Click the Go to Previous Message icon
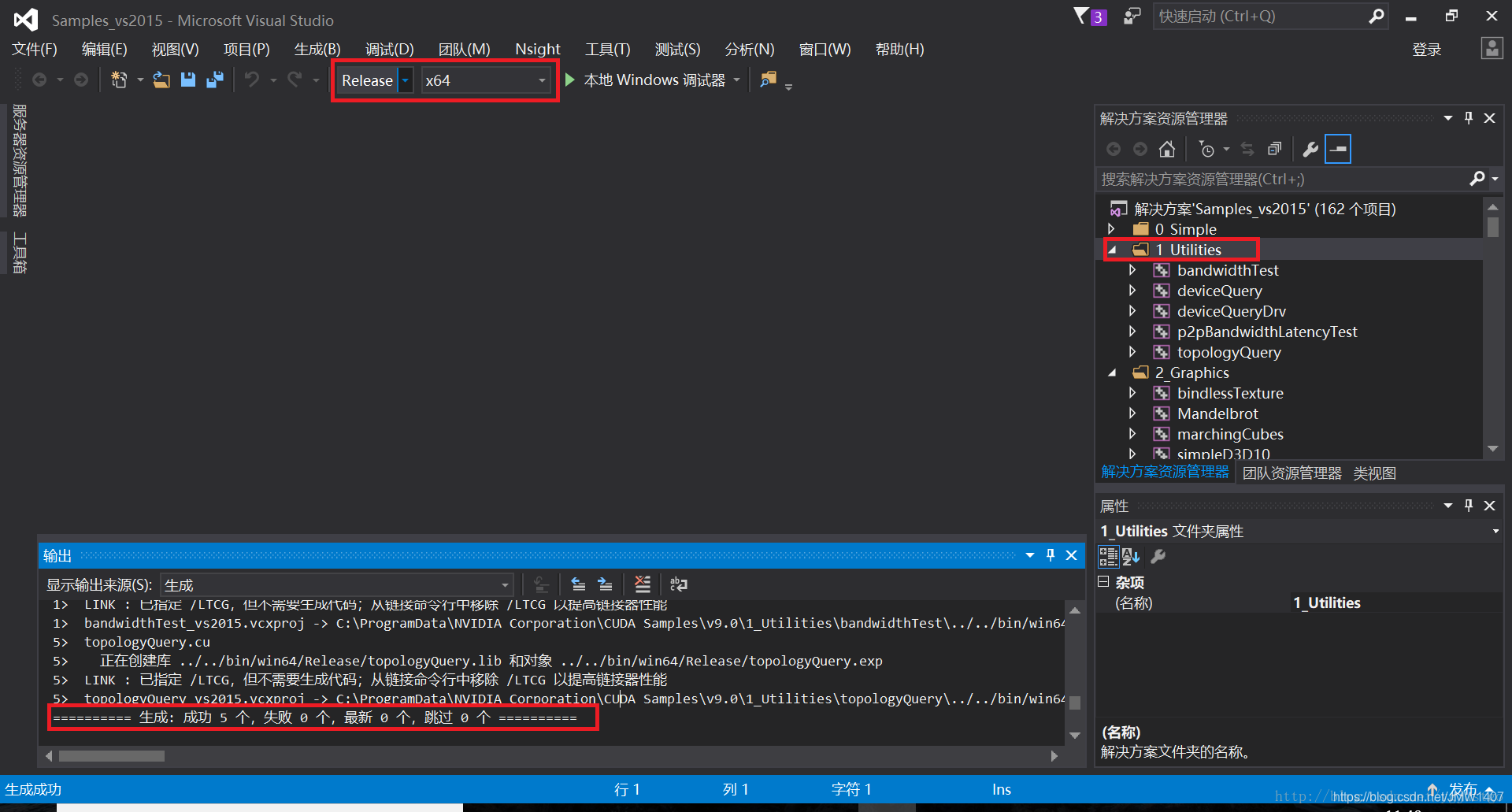Screen dimensions: 1512x812 578,584
